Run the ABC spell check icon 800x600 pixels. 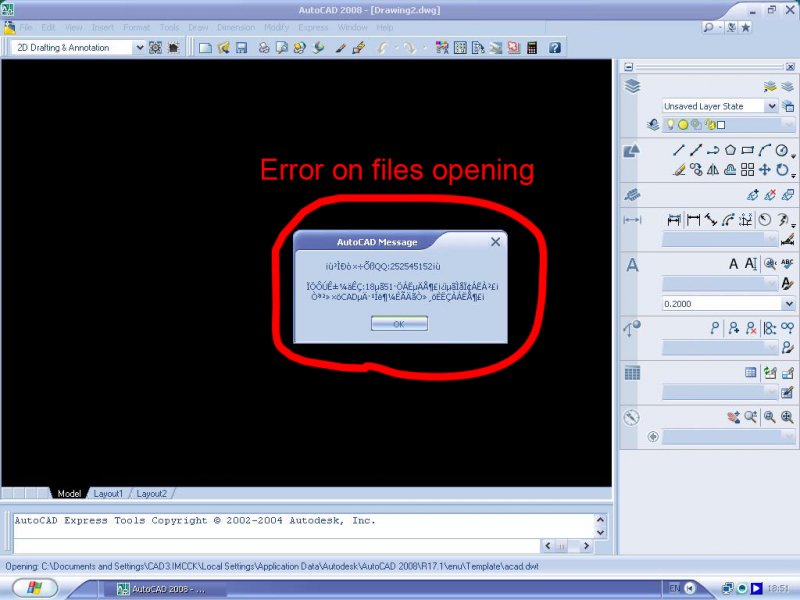point(787,263)
